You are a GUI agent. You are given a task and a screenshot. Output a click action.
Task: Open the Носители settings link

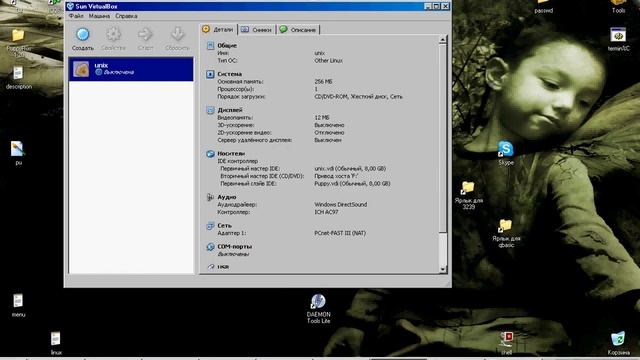coord(231,153)
